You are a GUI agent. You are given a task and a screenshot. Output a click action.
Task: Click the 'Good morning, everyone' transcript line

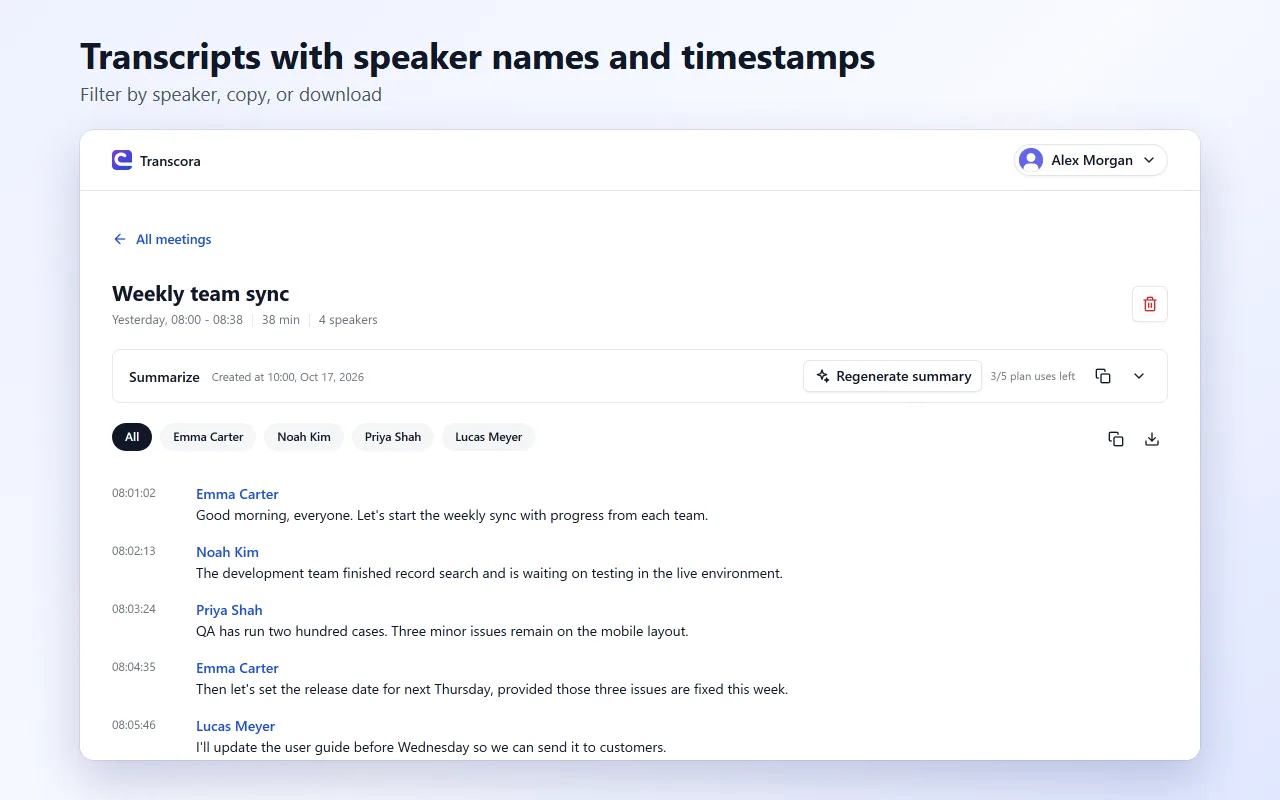click(452, 516)
